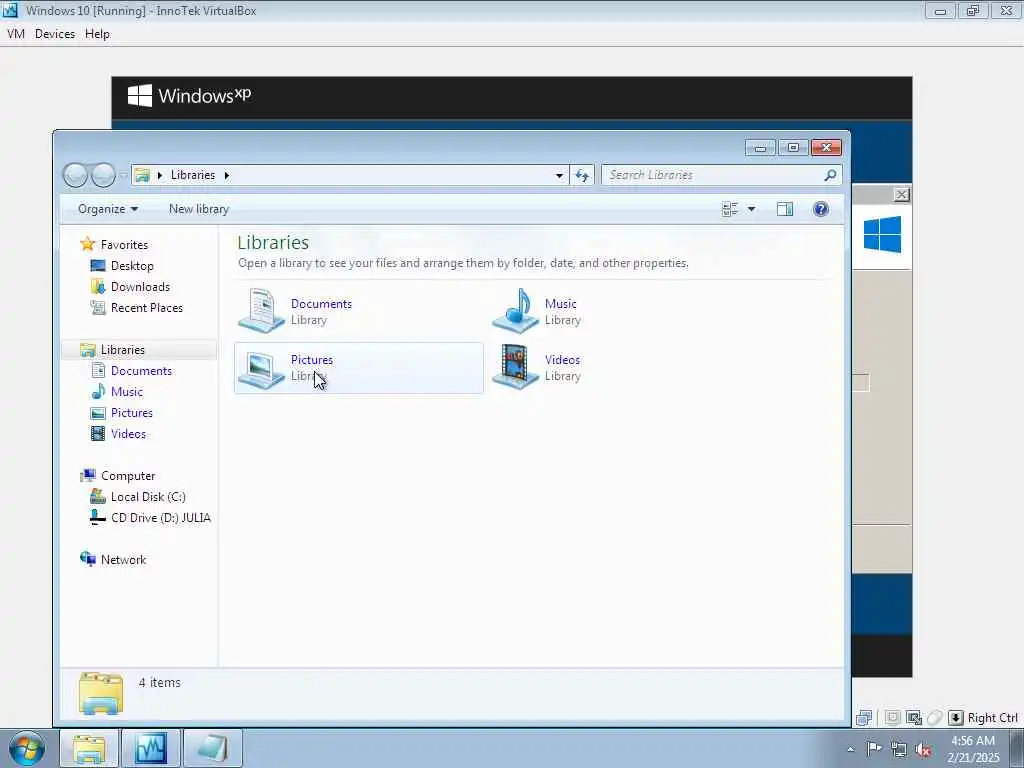This screenshot has width=1024, height=768.
Task: Click the taskbar clock and date
Action: tap(973, 749)
